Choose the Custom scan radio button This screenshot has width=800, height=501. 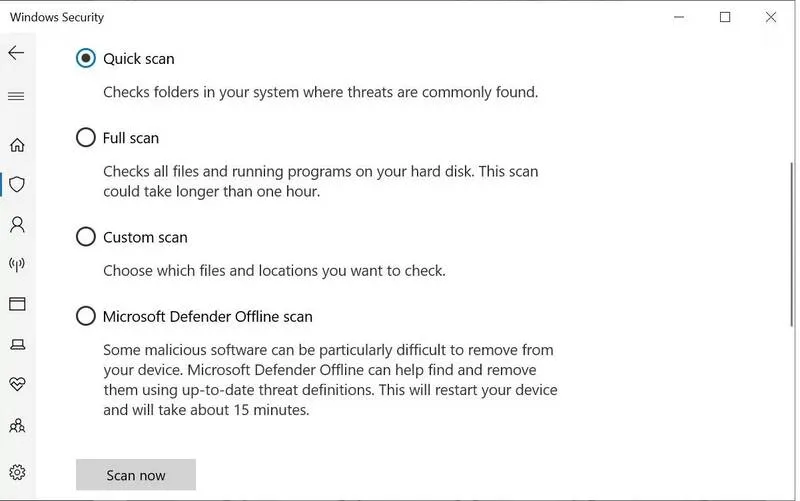point(86,238)
